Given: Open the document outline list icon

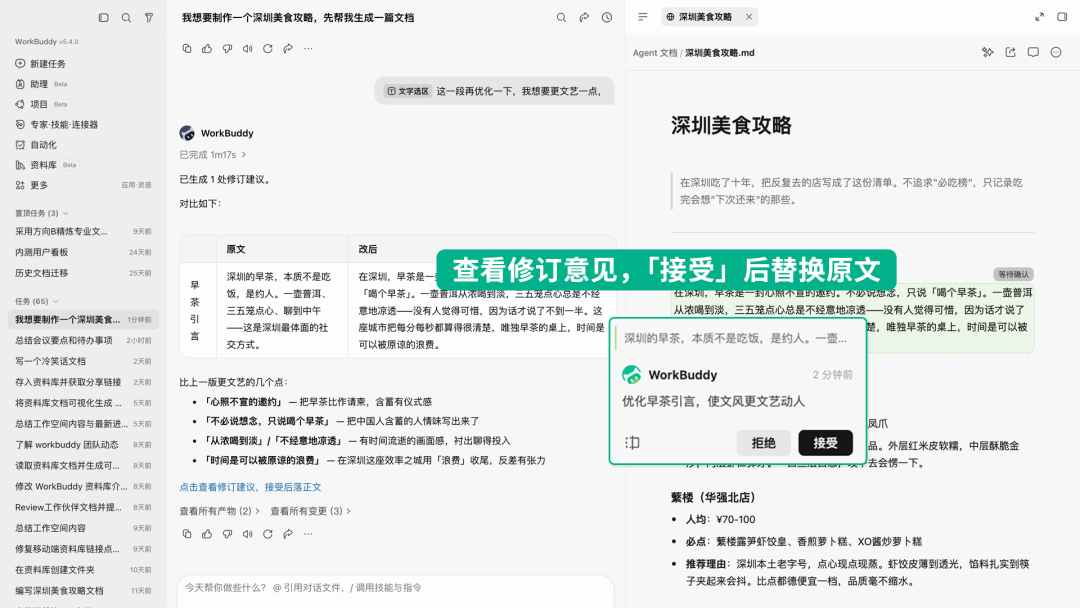Looking at the screenshot, I should [643, 17].
